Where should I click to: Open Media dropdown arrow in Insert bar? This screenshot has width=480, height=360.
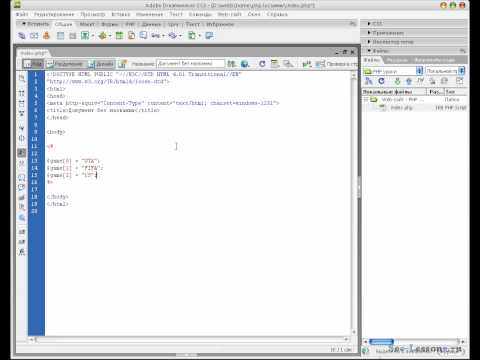click(x=110, y=36)
